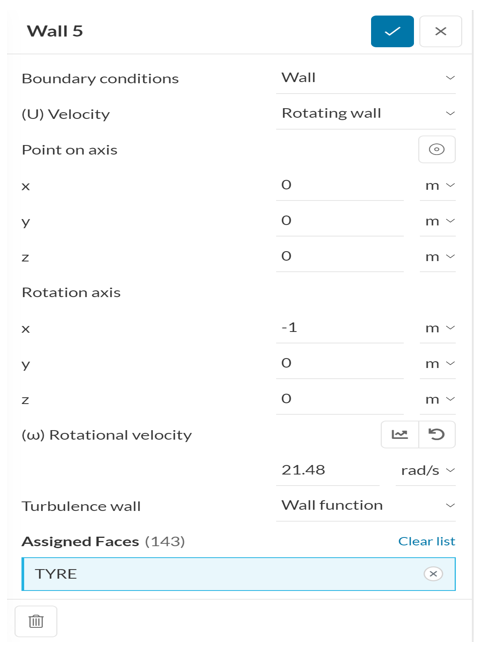Image resolution: width=482 pixels, height=657 pixels.
Task: Open rotational velocity table/graph input icon
Action: tap(399, 435)
